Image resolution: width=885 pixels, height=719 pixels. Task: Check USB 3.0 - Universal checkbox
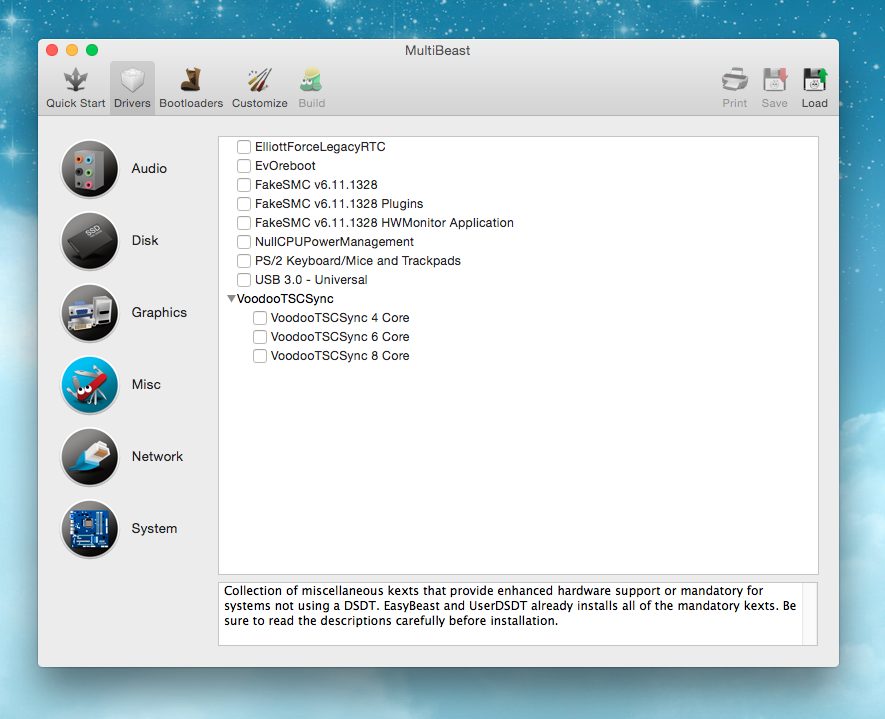click(x=244, y=280)
